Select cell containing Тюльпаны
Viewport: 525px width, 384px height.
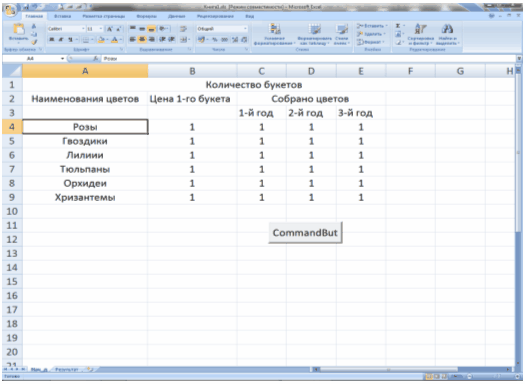85,169
